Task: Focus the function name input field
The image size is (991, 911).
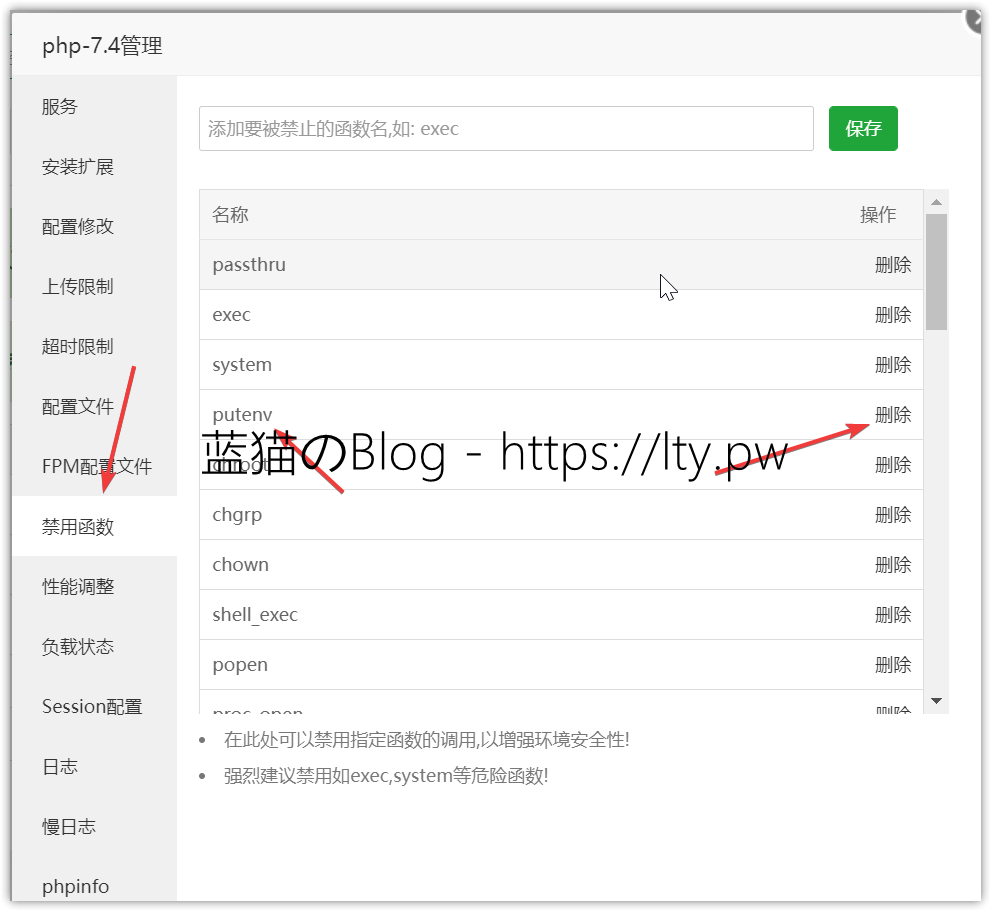Action: 506,129
